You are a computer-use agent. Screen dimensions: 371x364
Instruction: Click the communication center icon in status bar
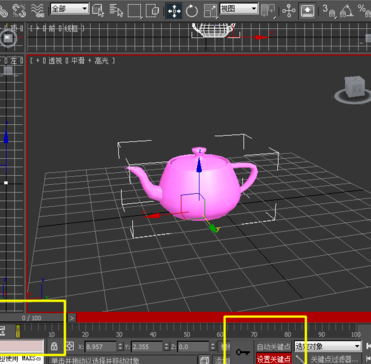point(203,360)
